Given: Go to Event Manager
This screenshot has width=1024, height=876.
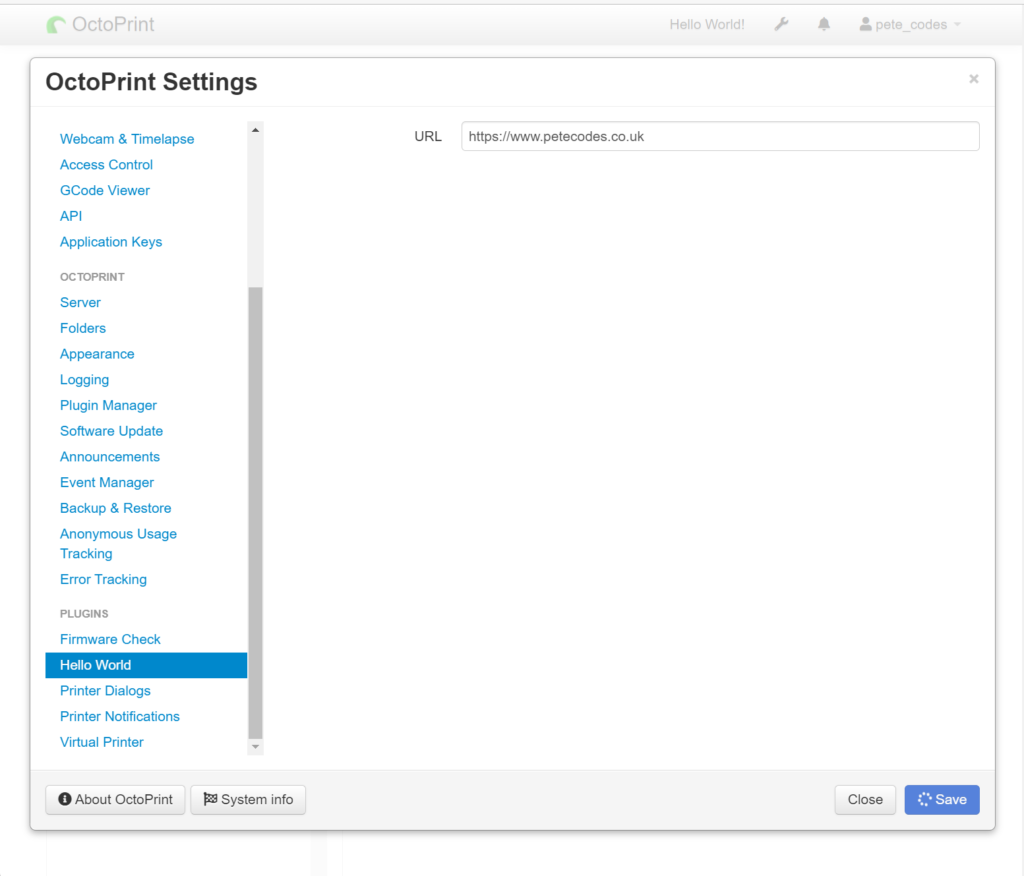Looking at the screenshot, I should tap(107, 482).
